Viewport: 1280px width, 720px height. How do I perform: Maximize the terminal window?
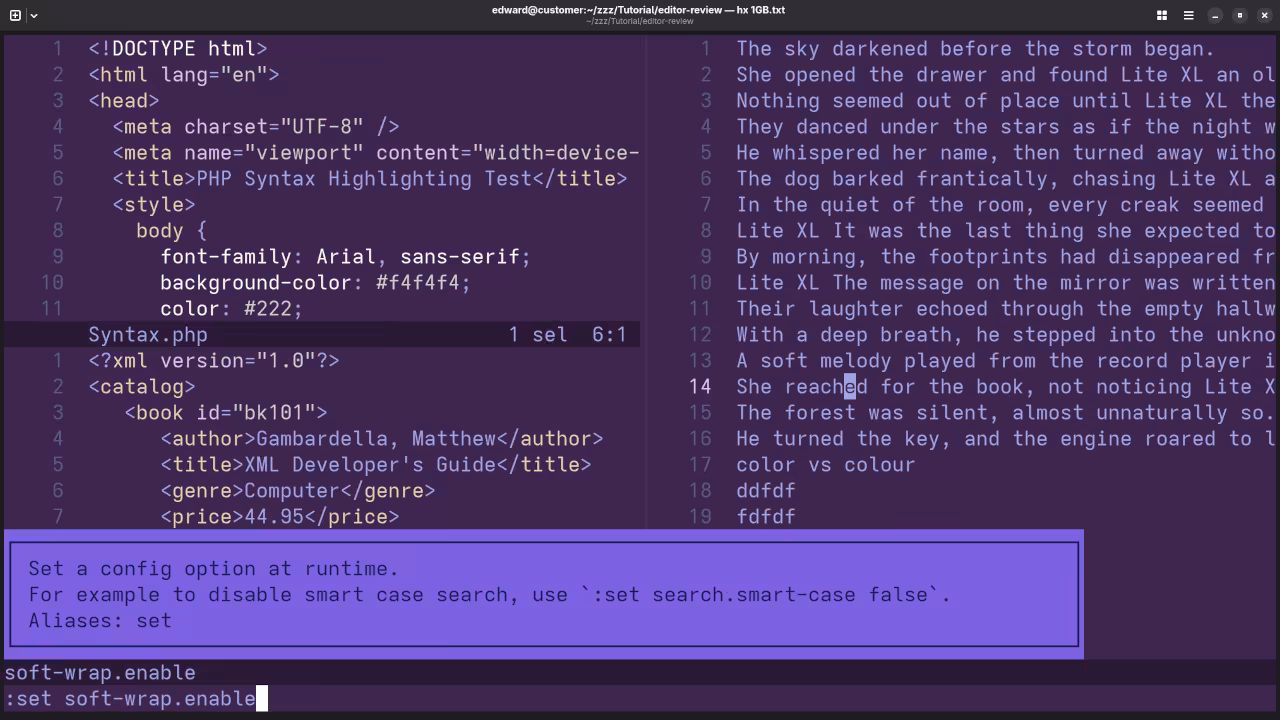point(1240,15)
